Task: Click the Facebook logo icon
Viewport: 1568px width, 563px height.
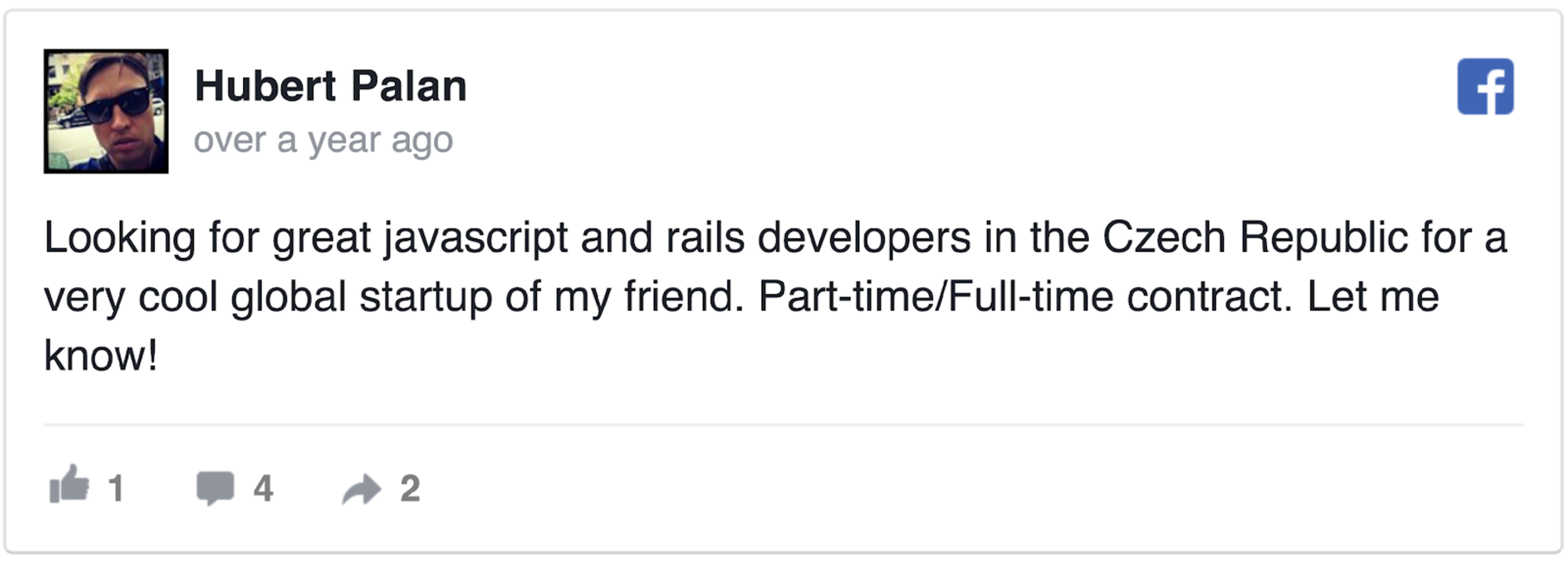Action: click(1485, 86)
